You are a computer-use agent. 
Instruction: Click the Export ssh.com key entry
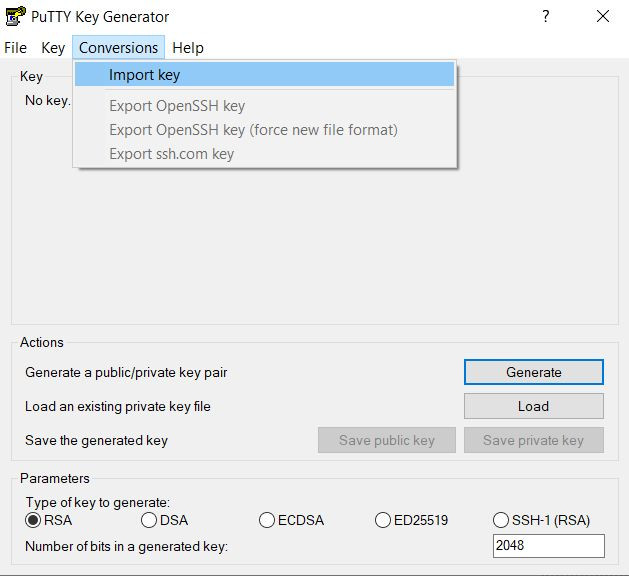pyautogui.click(x=264, y=154)
